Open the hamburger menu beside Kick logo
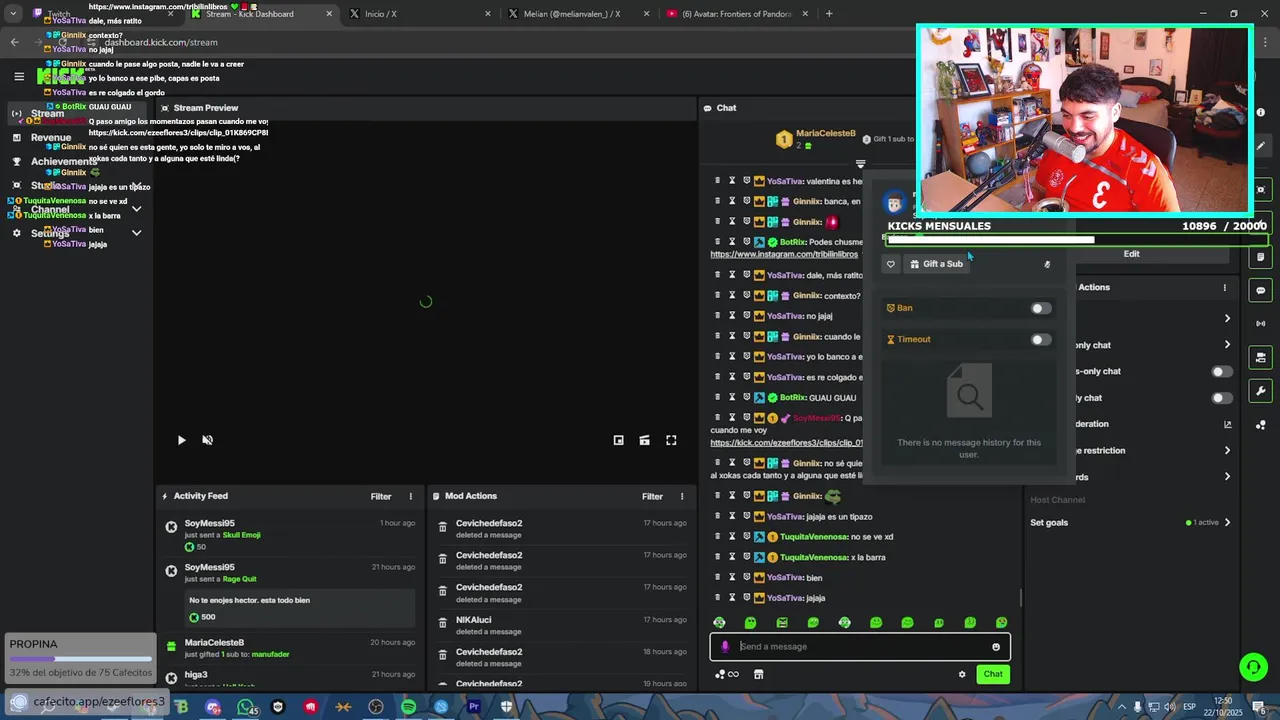This screenshot has width=1280, height=720. pyautogui.click(x=19, y=76)
